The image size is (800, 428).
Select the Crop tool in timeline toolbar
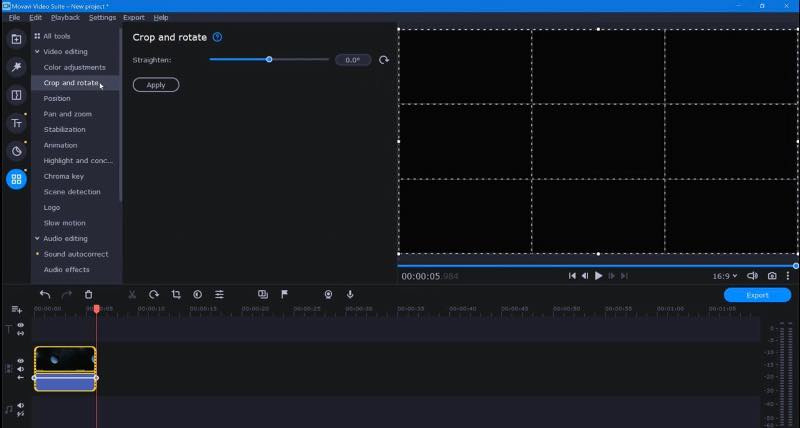pos(176,295)
